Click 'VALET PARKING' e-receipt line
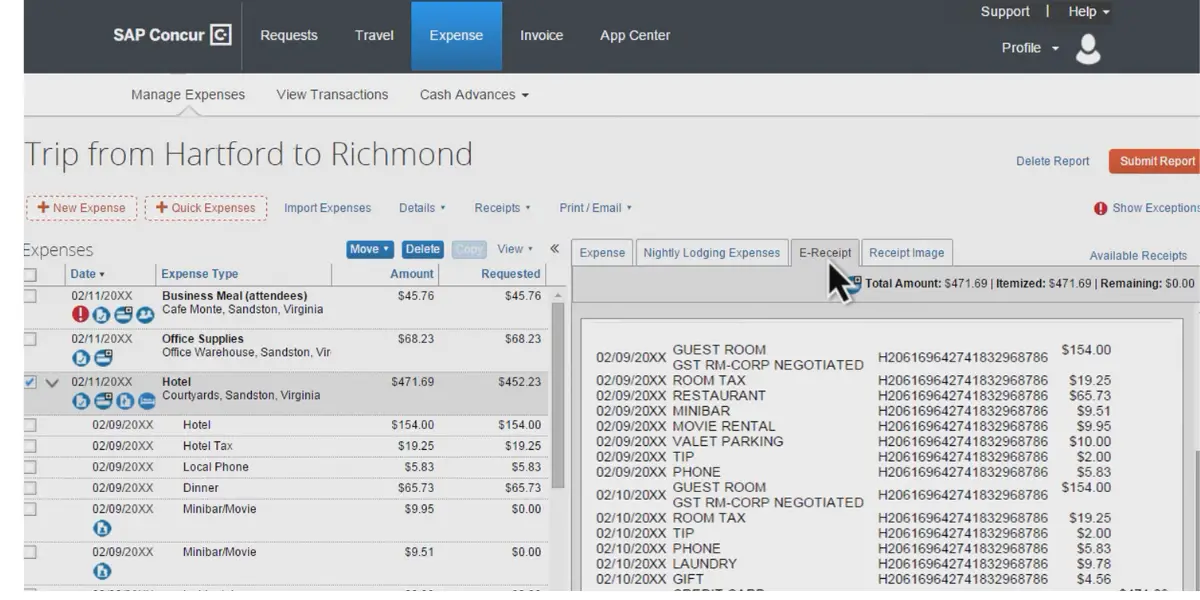The width and height of the screenshot is (1200, 600). [728, 441]
